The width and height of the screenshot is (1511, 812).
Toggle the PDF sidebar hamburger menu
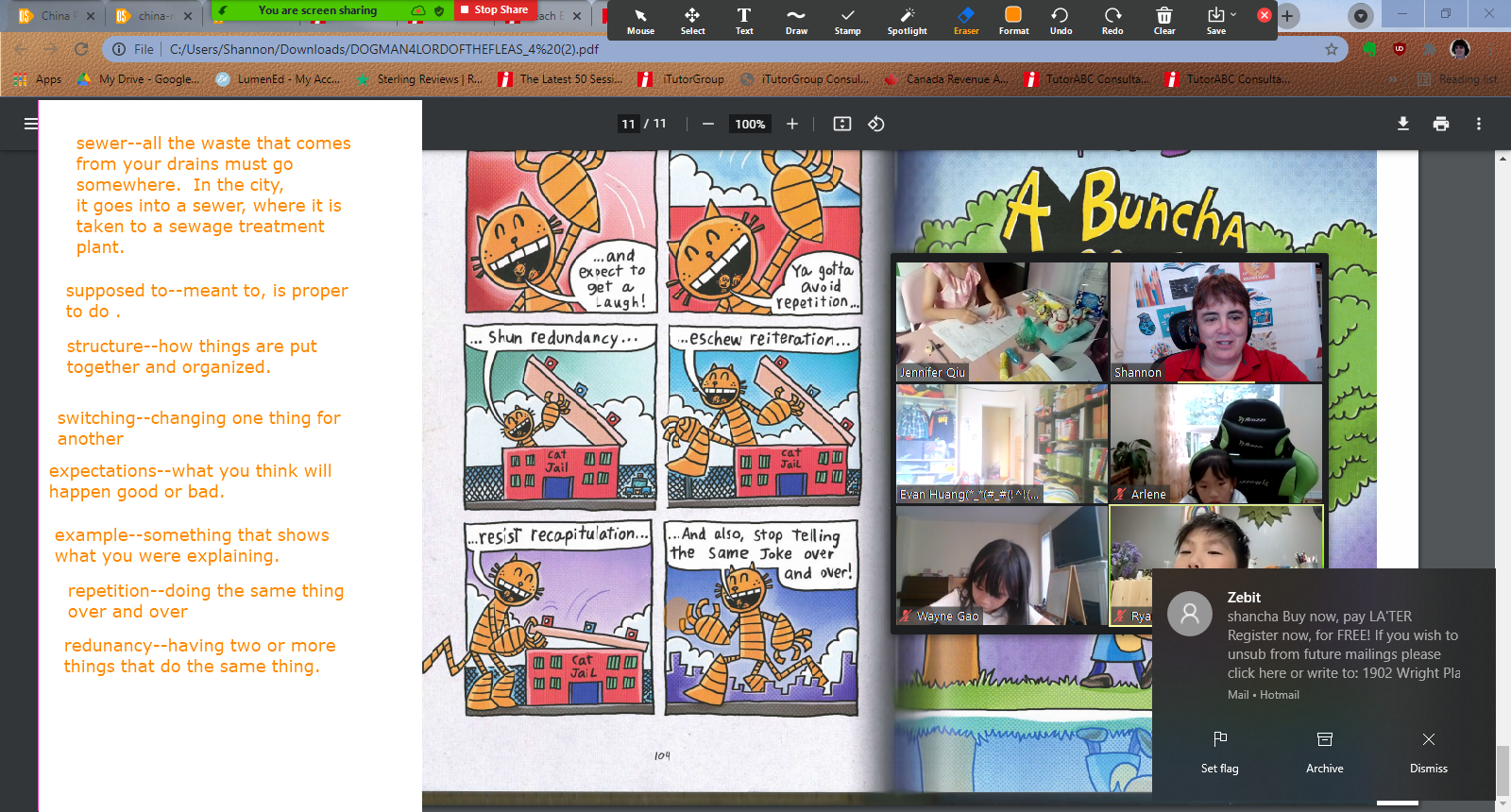31,124
